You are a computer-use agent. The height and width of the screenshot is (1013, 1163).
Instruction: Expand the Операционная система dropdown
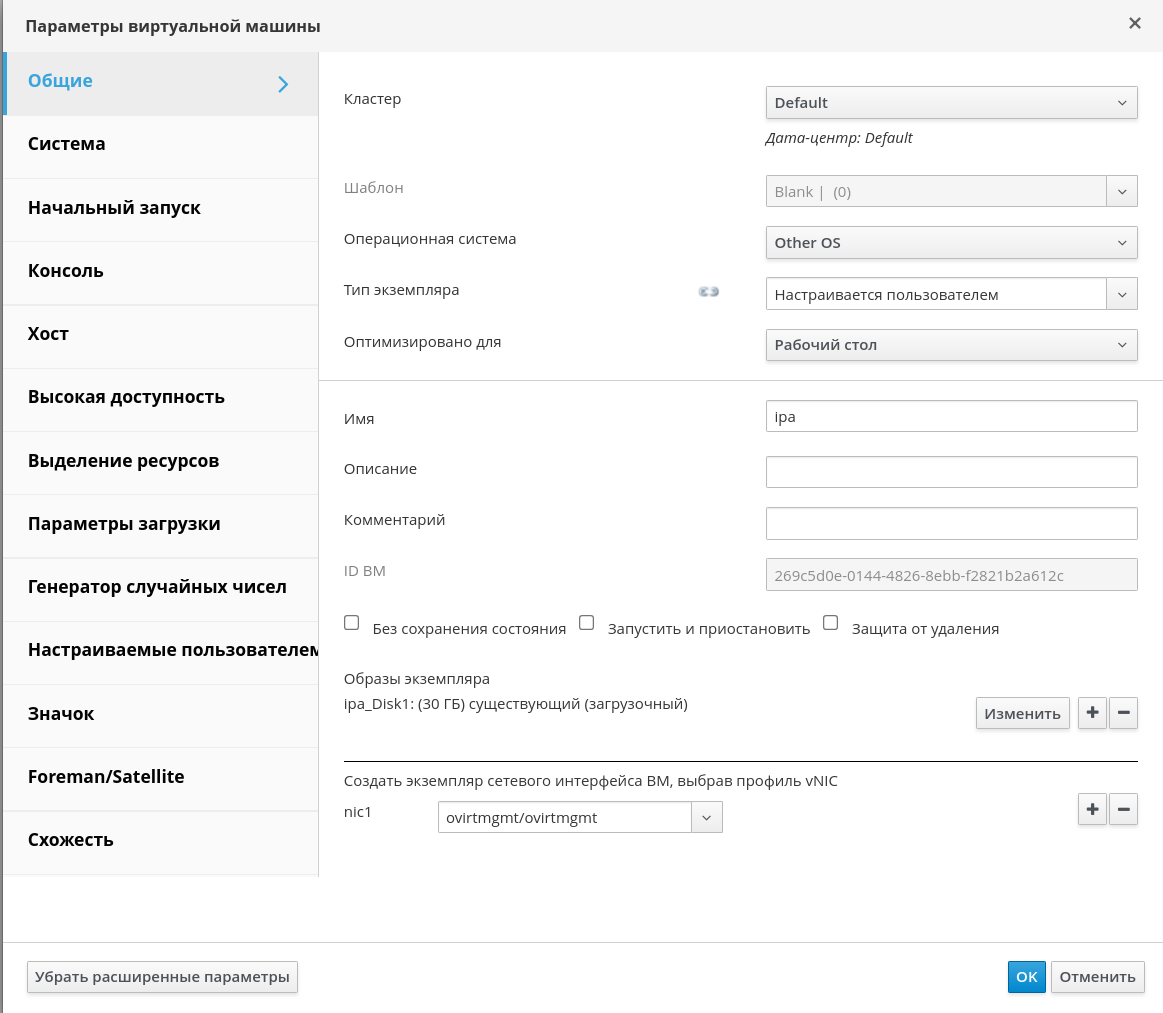(951, 243)
